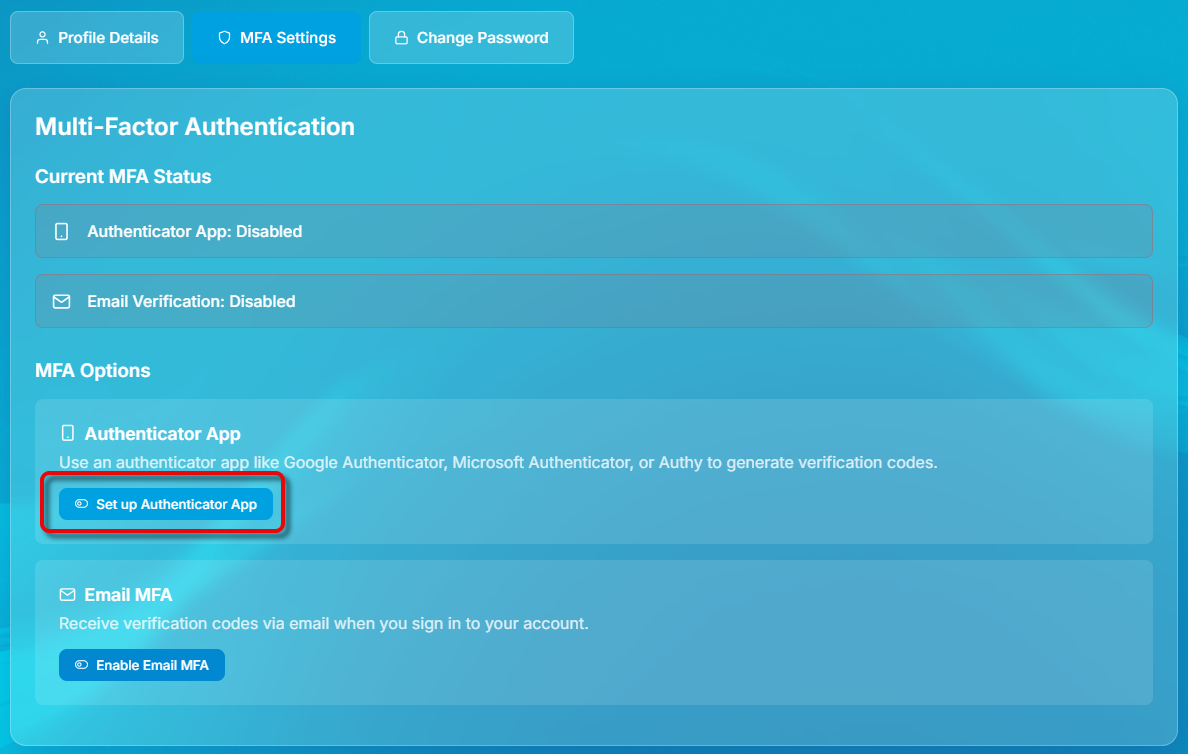Viewport: 1188px width, 754px height.
Task: Switch to the Profile Details tab
Action: tap(96, 37)
